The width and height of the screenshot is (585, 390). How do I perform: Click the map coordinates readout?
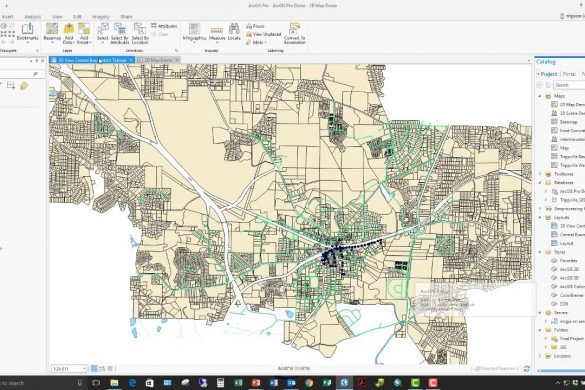pyautogui.click(x=294, y=369)
